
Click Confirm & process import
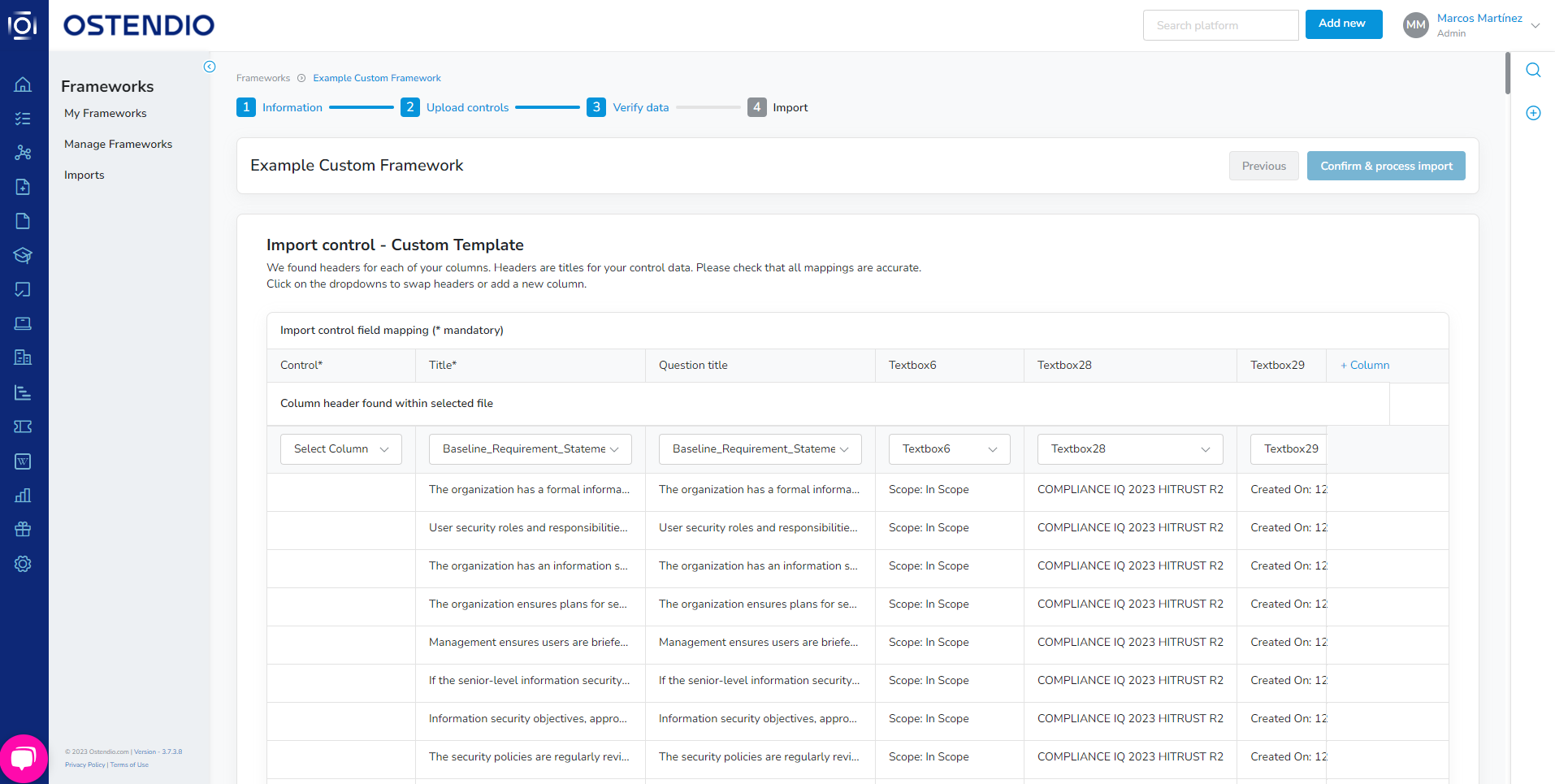pyautogui.click(x=1385, y=165)
